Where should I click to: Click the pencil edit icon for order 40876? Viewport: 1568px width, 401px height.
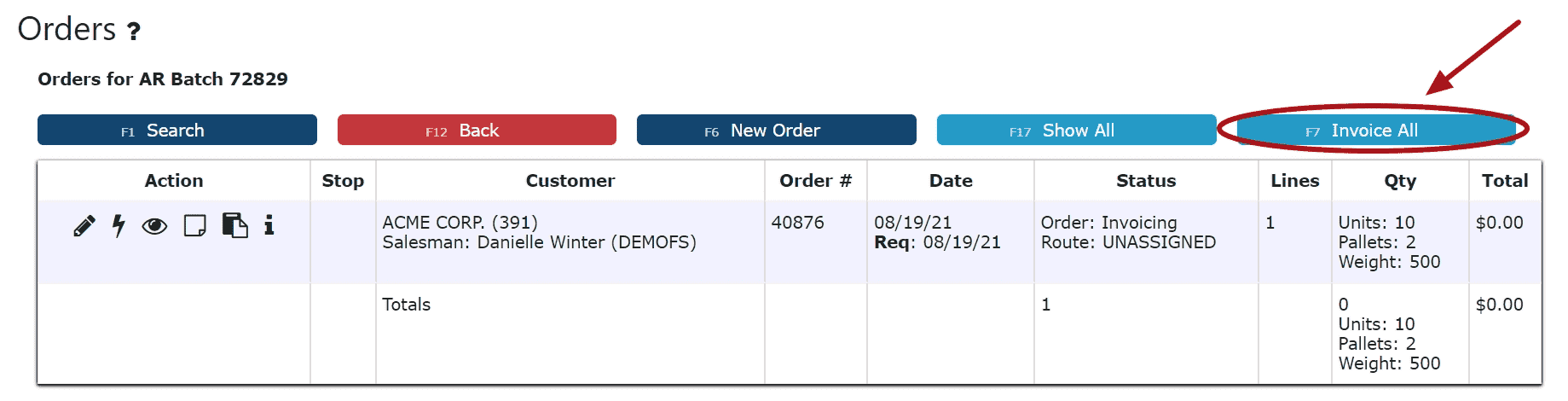84,225
